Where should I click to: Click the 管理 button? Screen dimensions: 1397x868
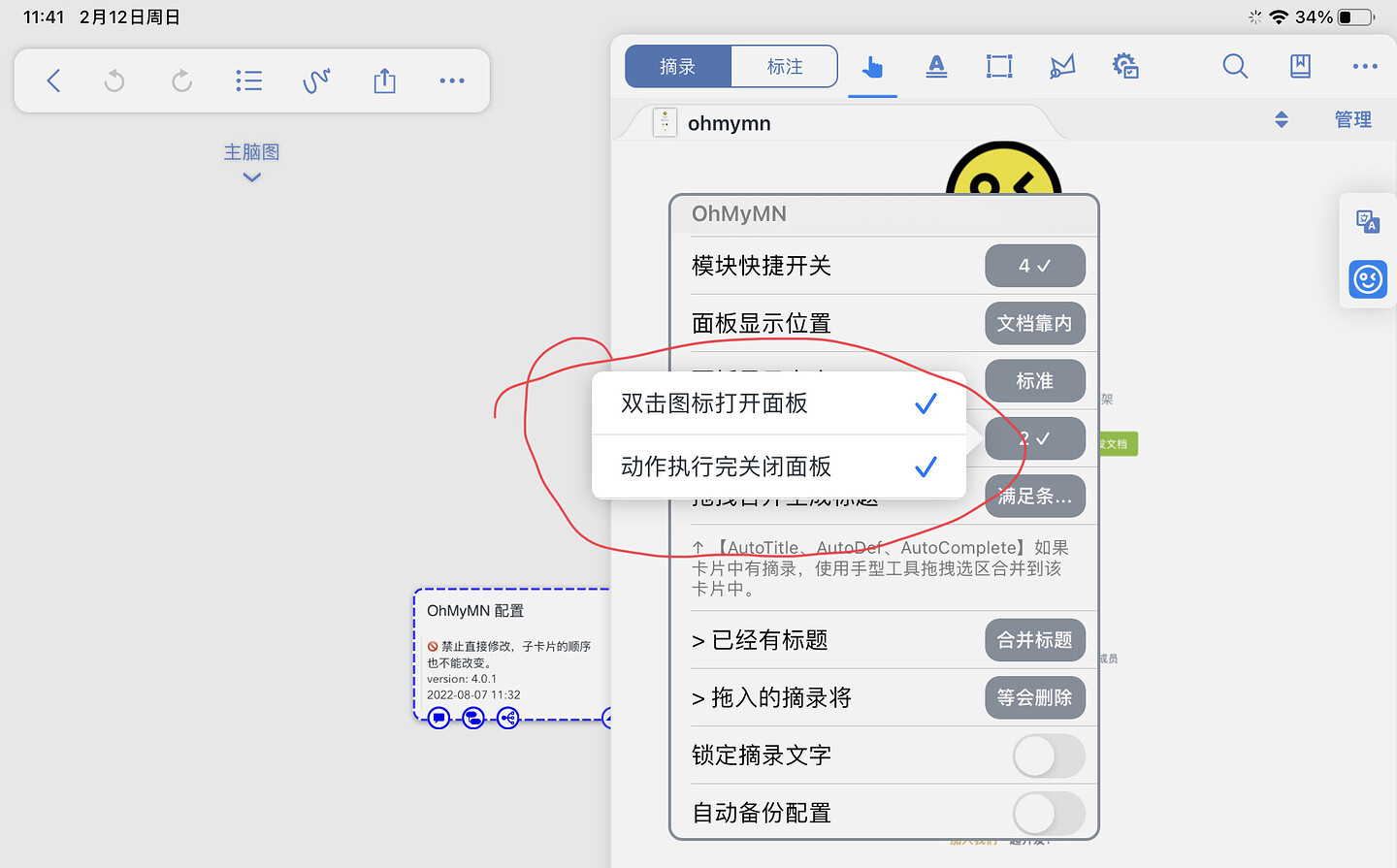click(1353, 119)
